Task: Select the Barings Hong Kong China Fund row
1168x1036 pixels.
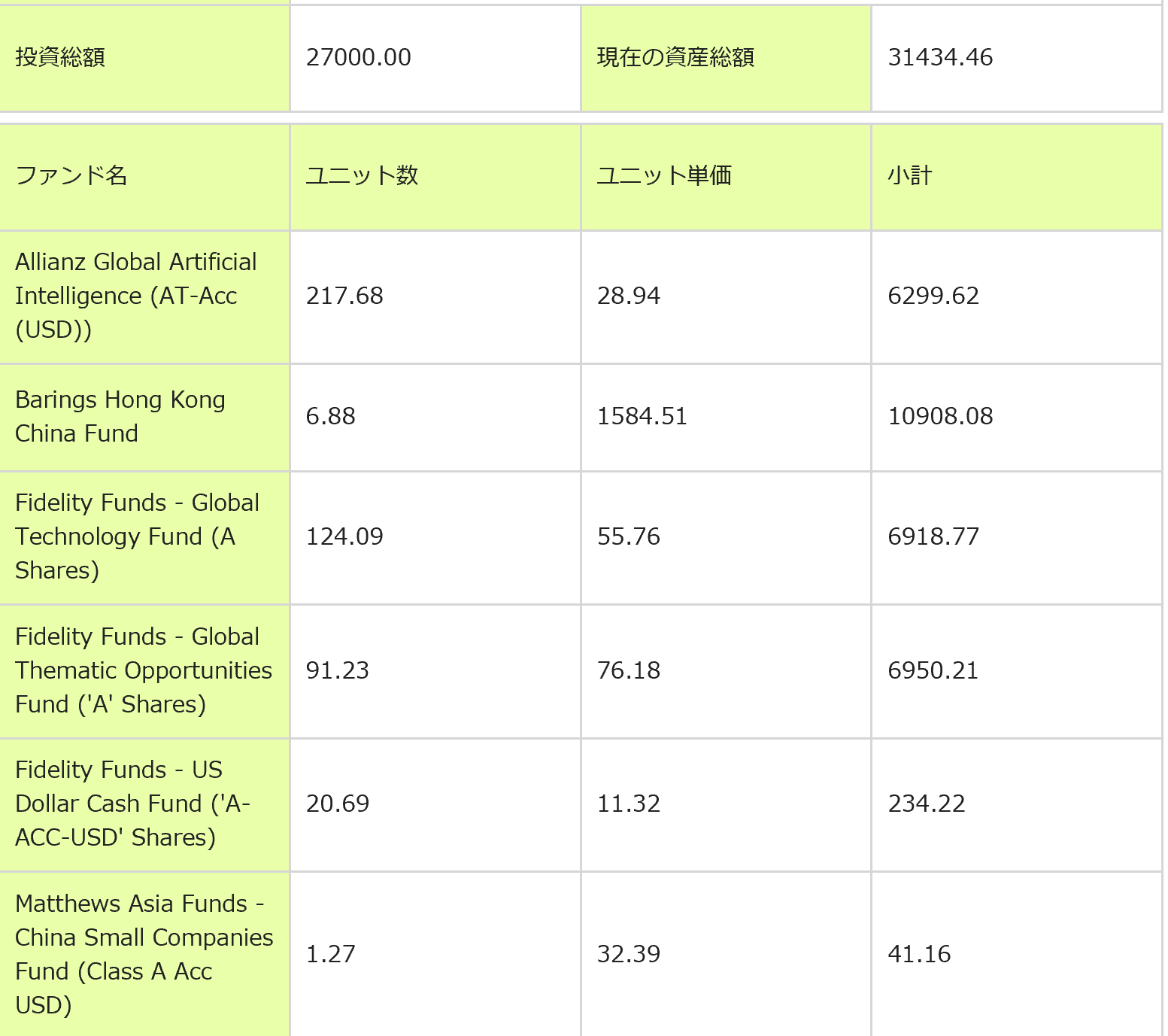Action: coord(120,416)
